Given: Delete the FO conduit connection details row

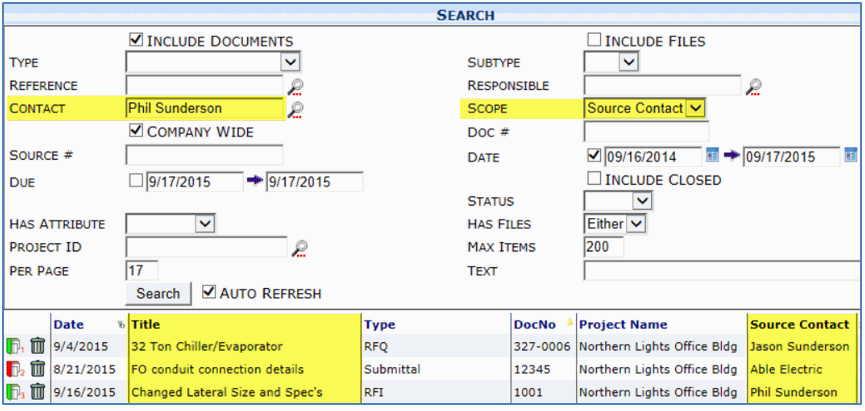Looking at the screenshot, I should (38, 369).
